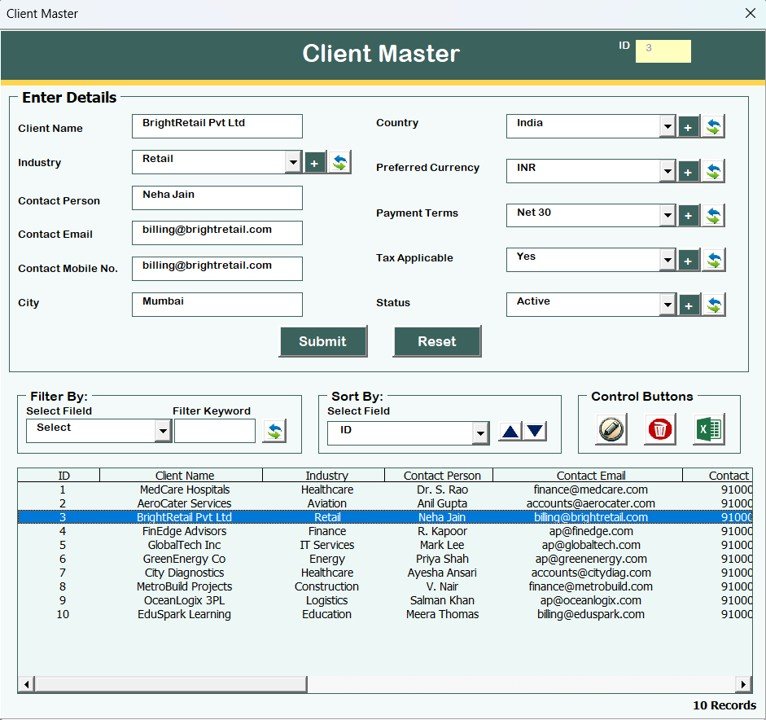The width and height of the screenshot is (766, 720).
Task: Click the plus icon beside Country dropdown
Action: (x=688, y=127)
